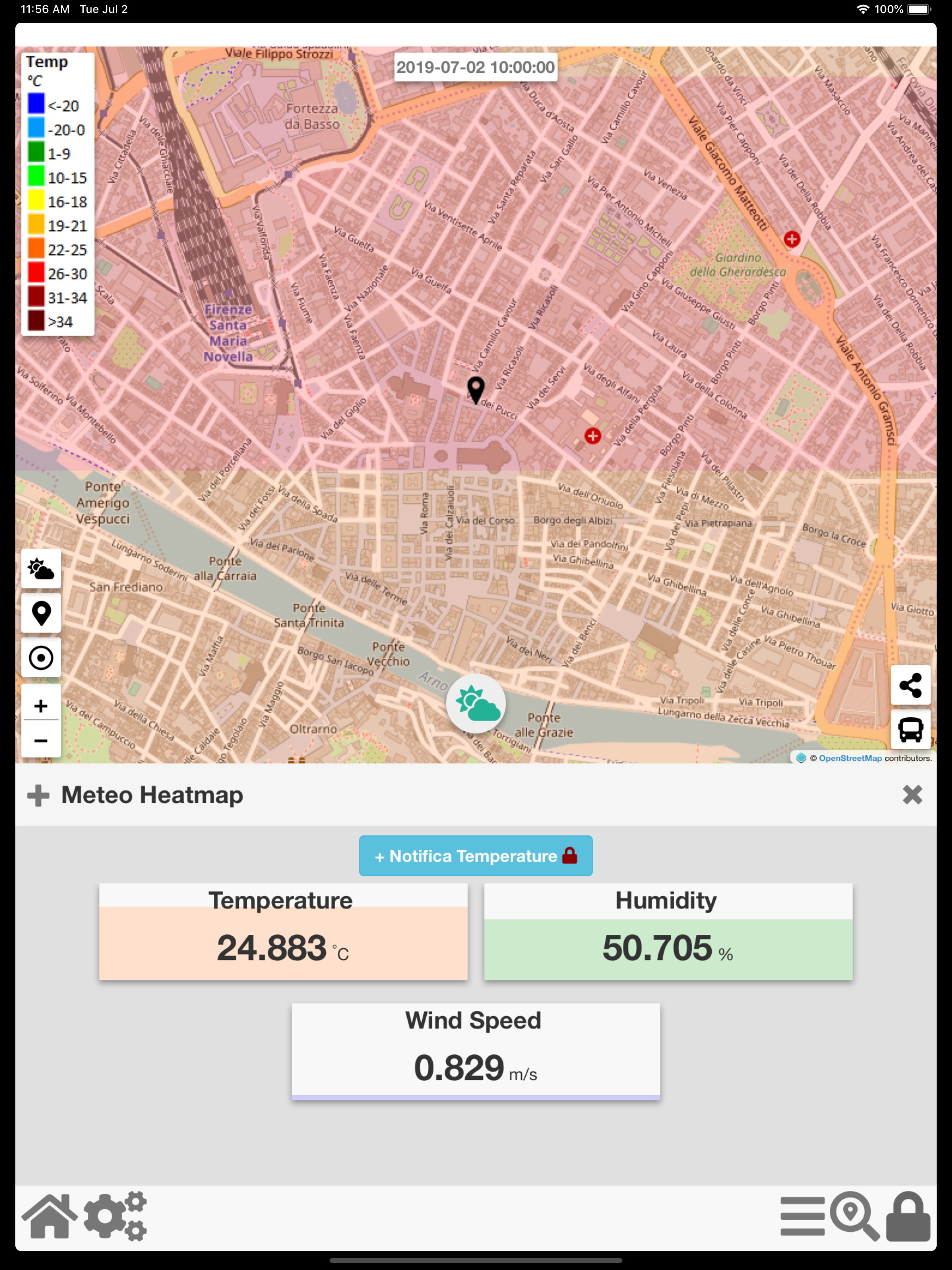This screenshot has width=952, height=1270.
Task: Open the Humidity value card
Action: (668, 932)
